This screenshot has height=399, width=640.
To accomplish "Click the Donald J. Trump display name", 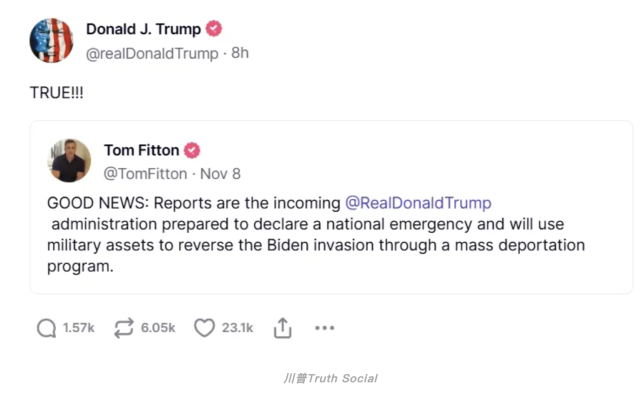I will click(143, 29).
